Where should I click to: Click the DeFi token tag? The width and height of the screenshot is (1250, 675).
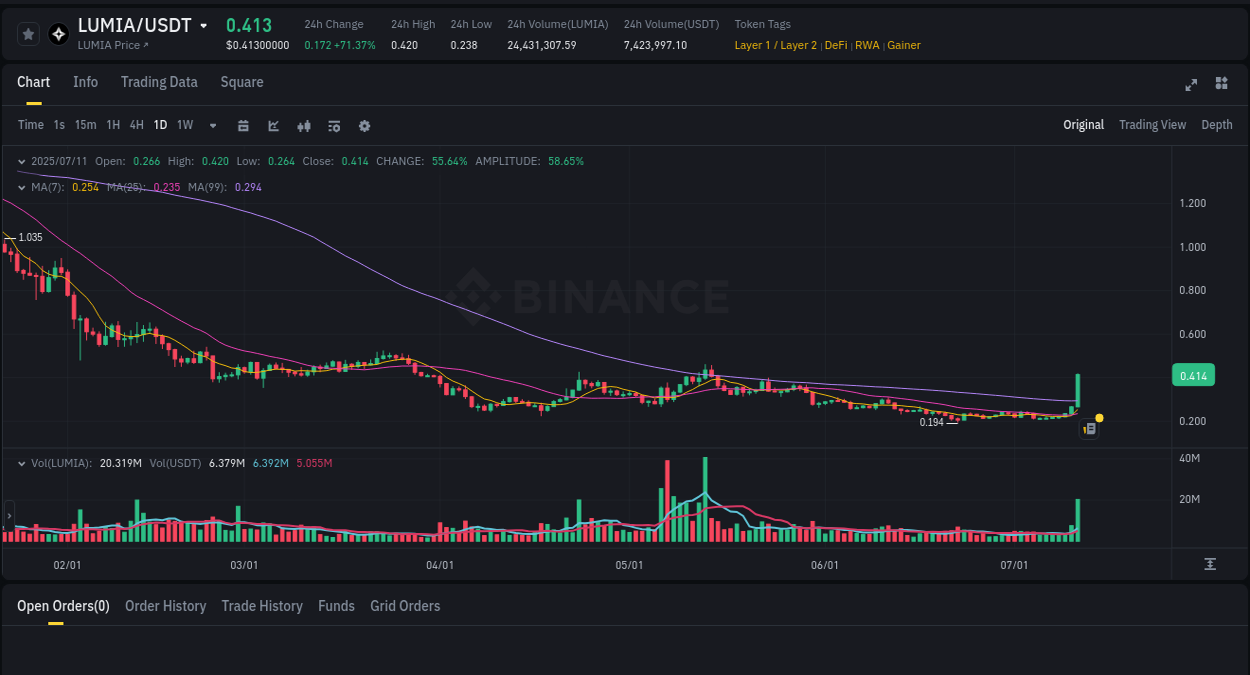click(837, 45)
